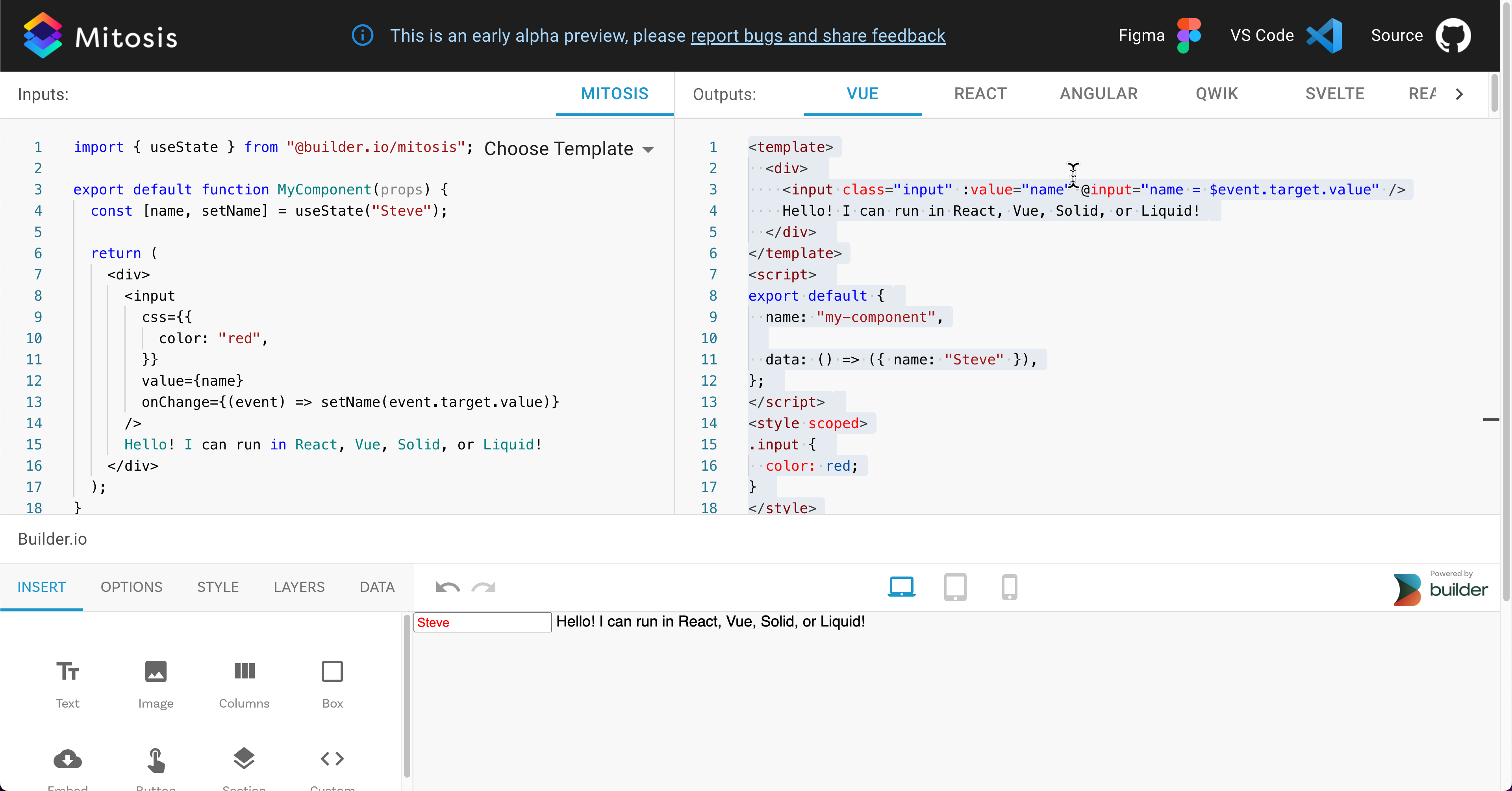Select the Columns block icon

244,671
